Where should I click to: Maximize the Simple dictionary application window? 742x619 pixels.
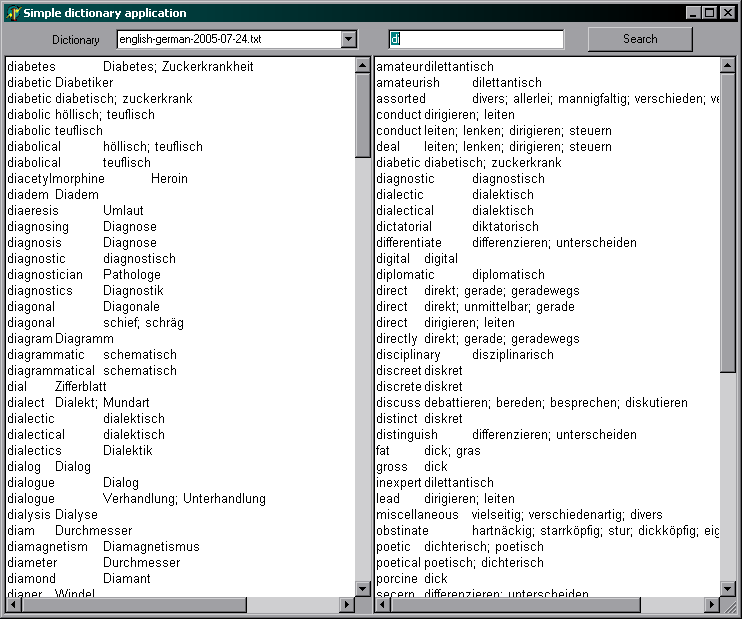(x=709, y=13)
